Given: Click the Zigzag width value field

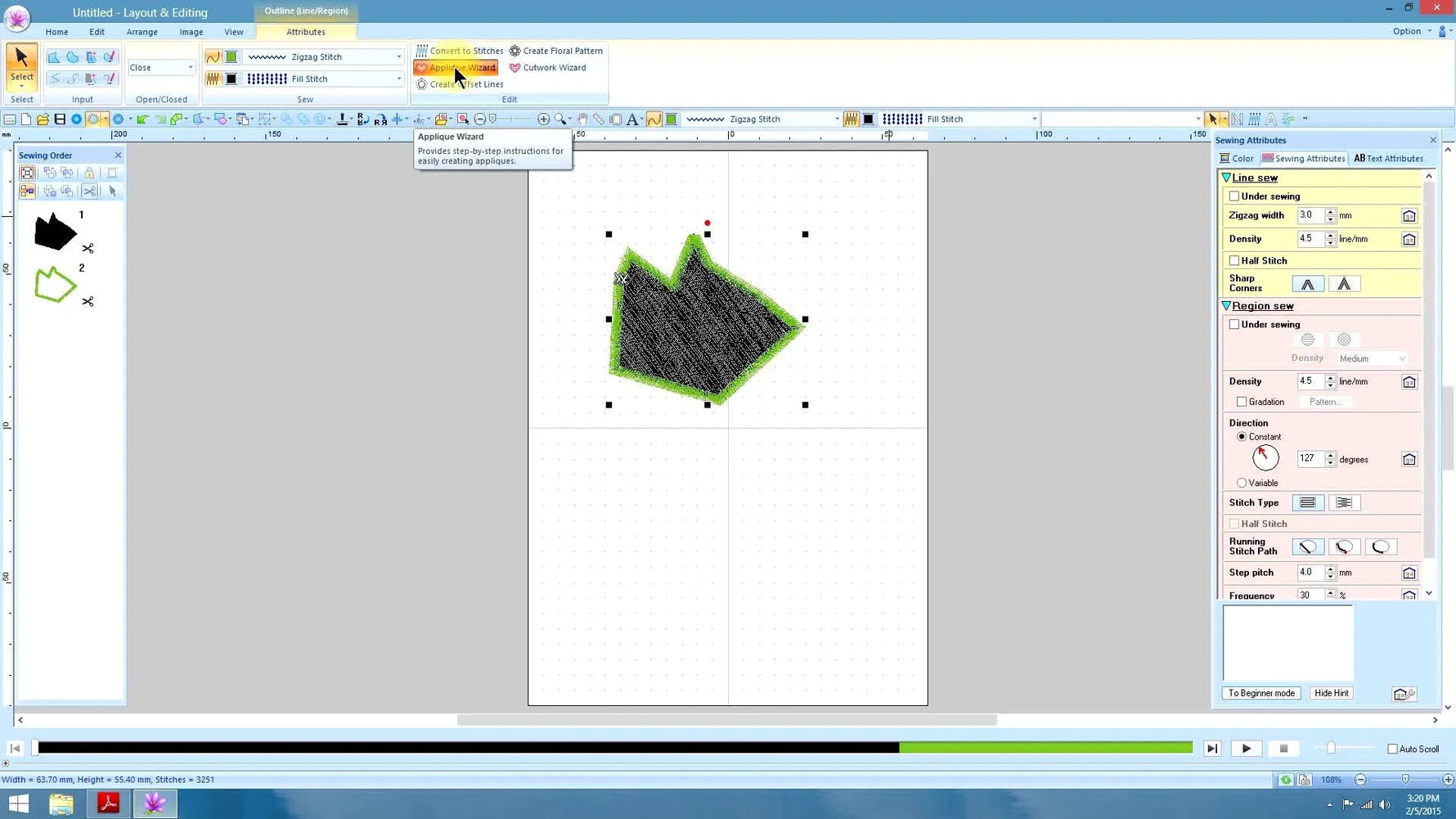Looking at the screenshot, I should pyautogui.click(x=1310, y=216).
